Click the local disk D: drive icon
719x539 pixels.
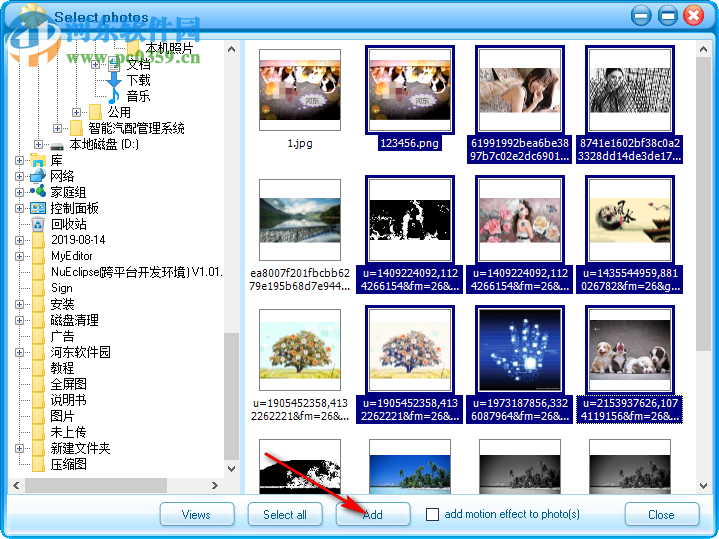click(x=57, y=145)
